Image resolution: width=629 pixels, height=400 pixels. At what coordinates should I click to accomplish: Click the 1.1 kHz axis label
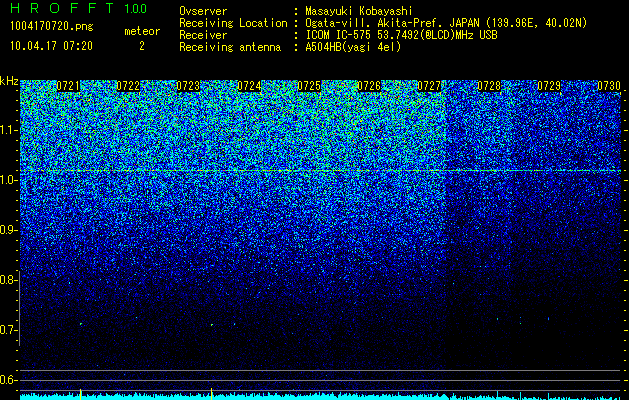pos(8,130)
